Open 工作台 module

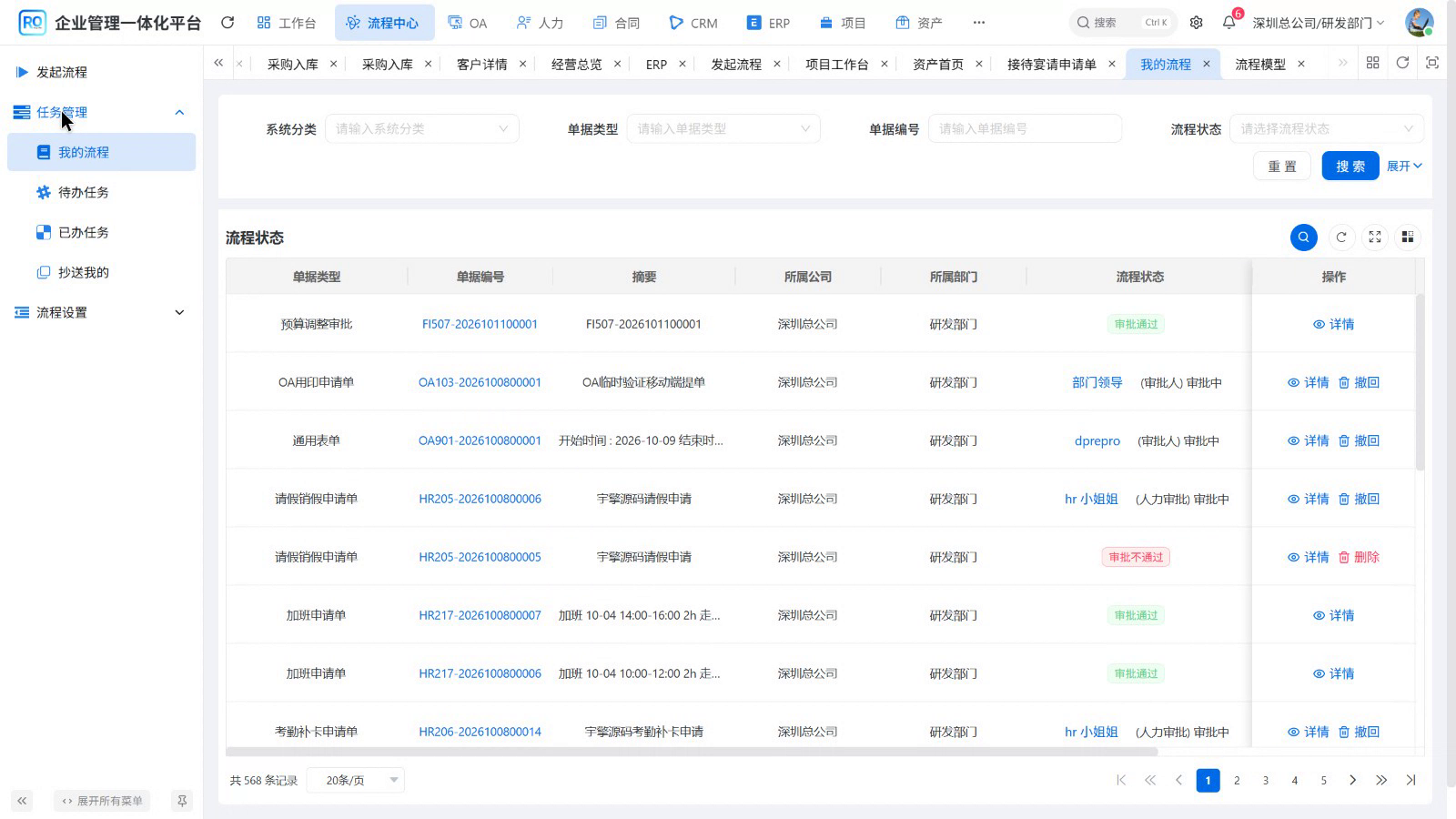coord(287,23)
